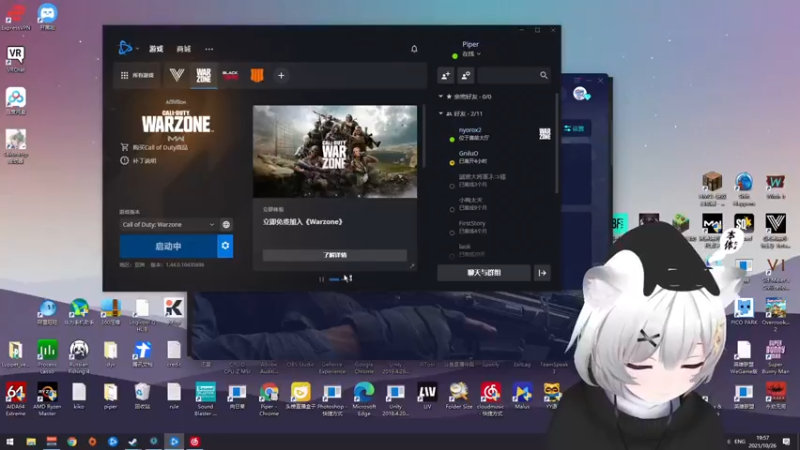Open the AMD Ryzen Master desktop icon
This screenshot has height=450, width=800.
pos(47,399)
